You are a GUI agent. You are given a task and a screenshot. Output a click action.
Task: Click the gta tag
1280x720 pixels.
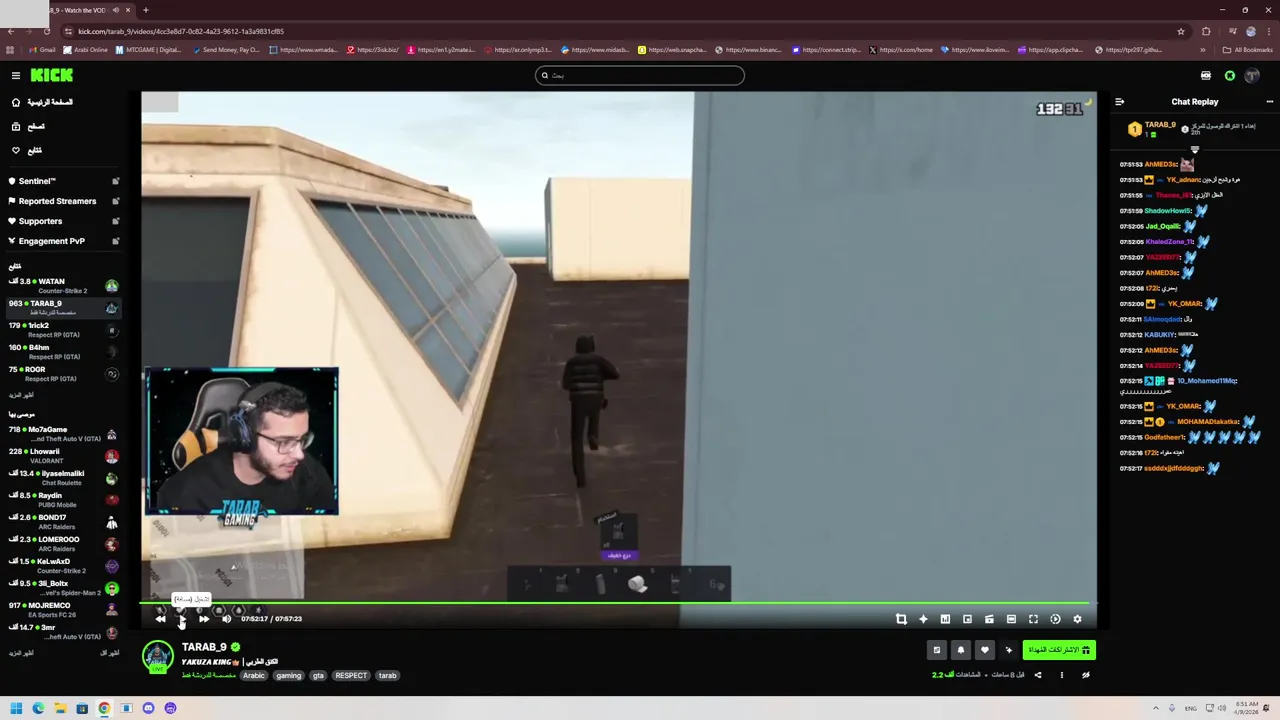(318, 676)
